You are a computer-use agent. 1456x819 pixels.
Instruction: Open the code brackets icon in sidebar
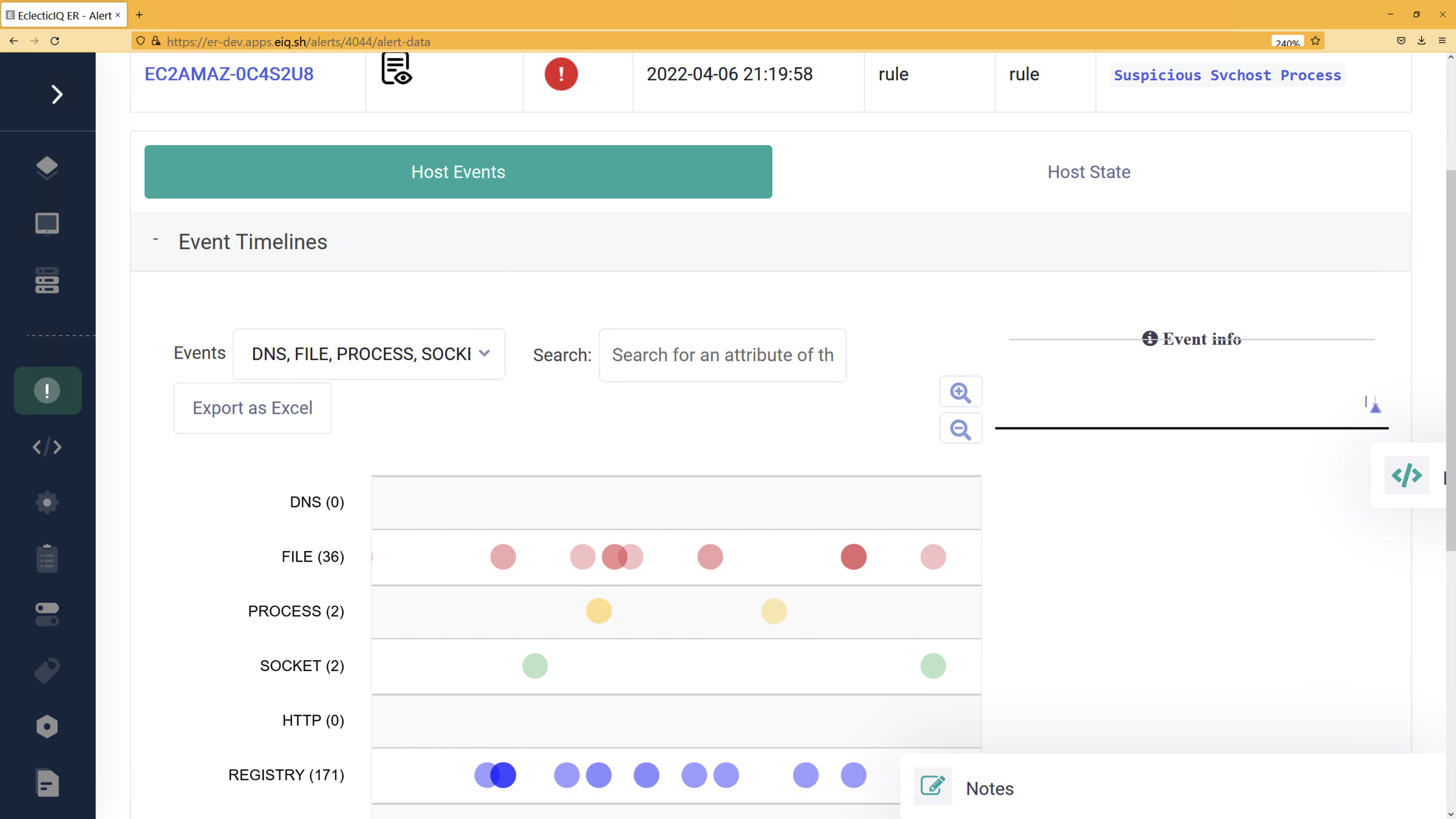[47, 447]
